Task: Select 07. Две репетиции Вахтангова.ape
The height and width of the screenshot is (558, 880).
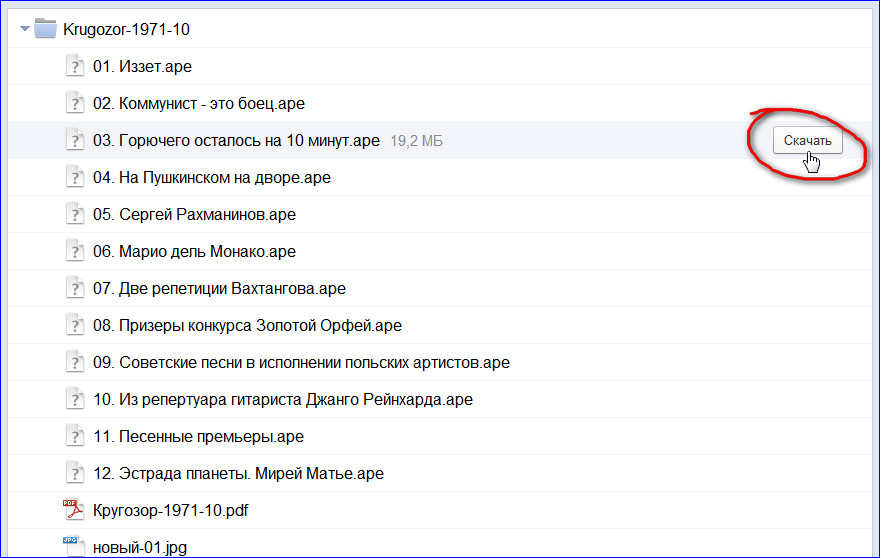Action: tap(219, 289)
